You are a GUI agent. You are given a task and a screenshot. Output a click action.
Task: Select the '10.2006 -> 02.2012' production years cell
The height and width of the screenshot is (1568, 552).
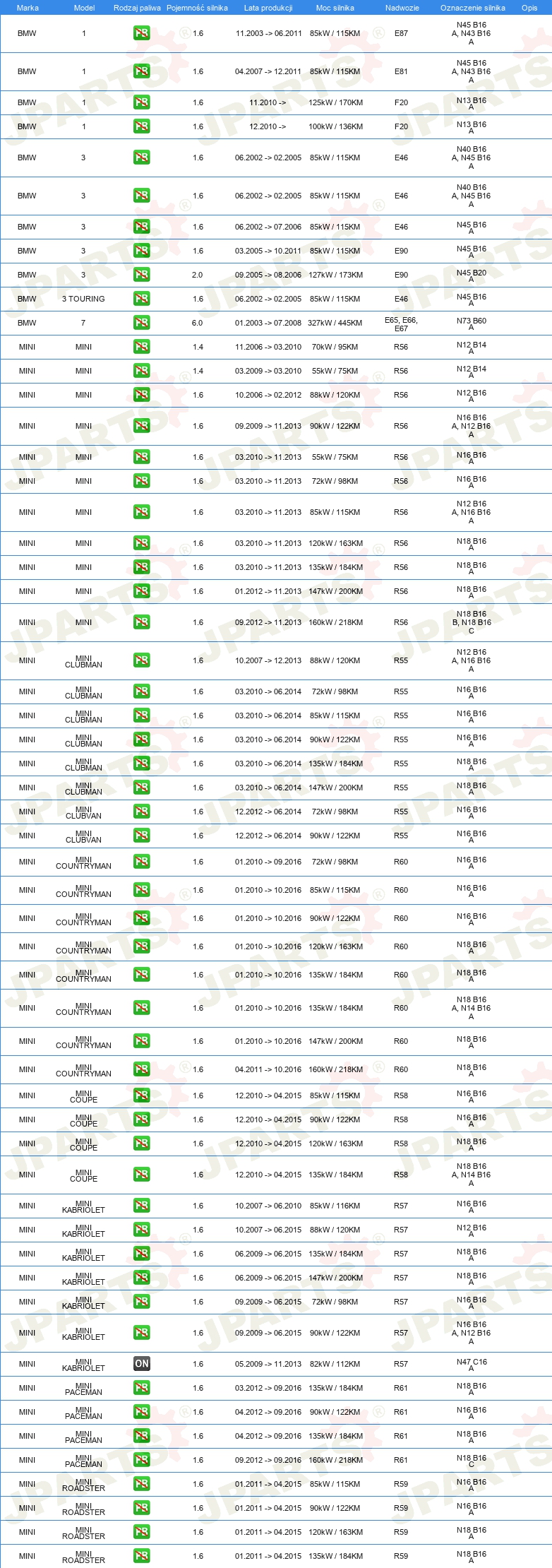tap(268, 395)
